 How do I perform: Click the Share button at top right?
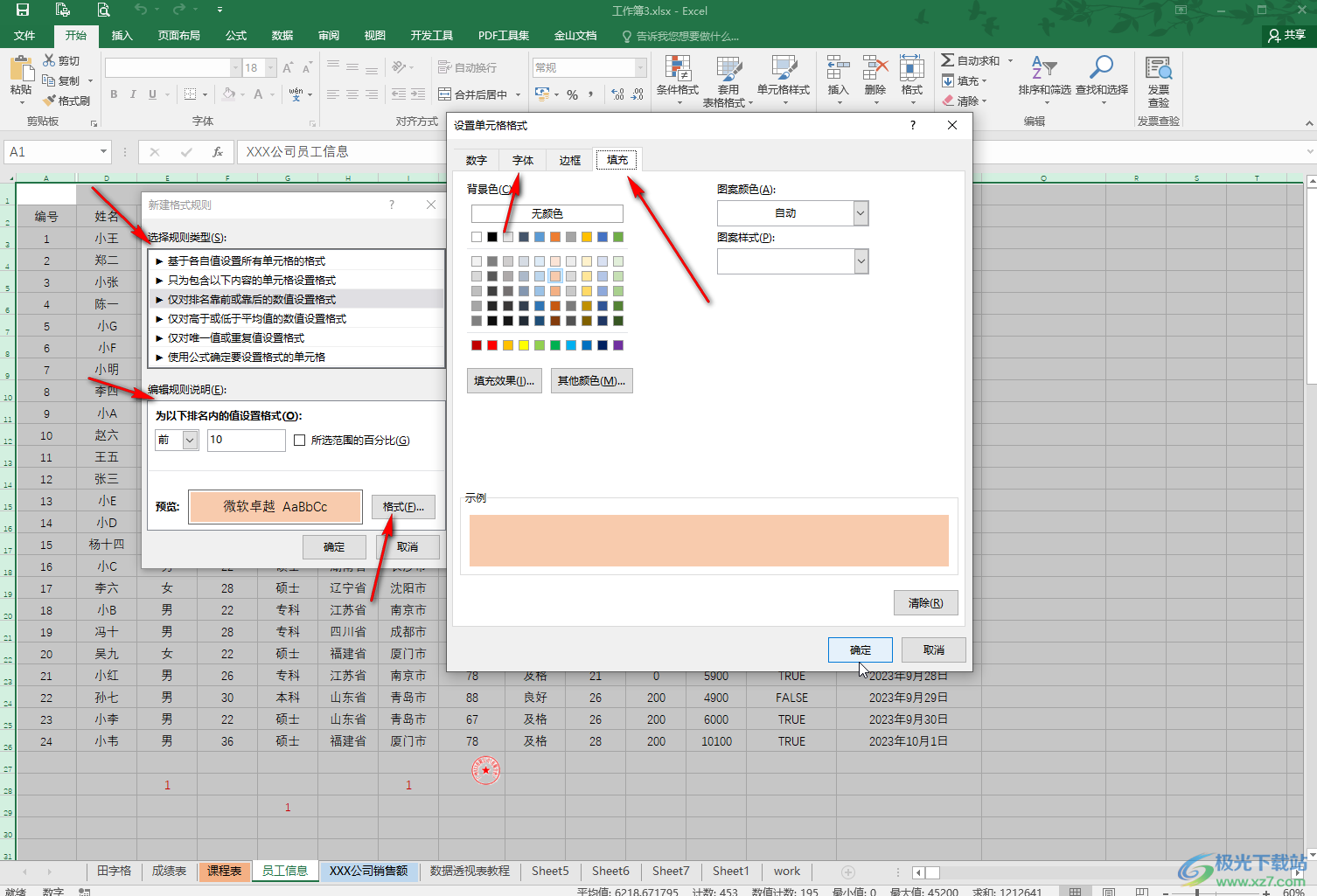1287,36
